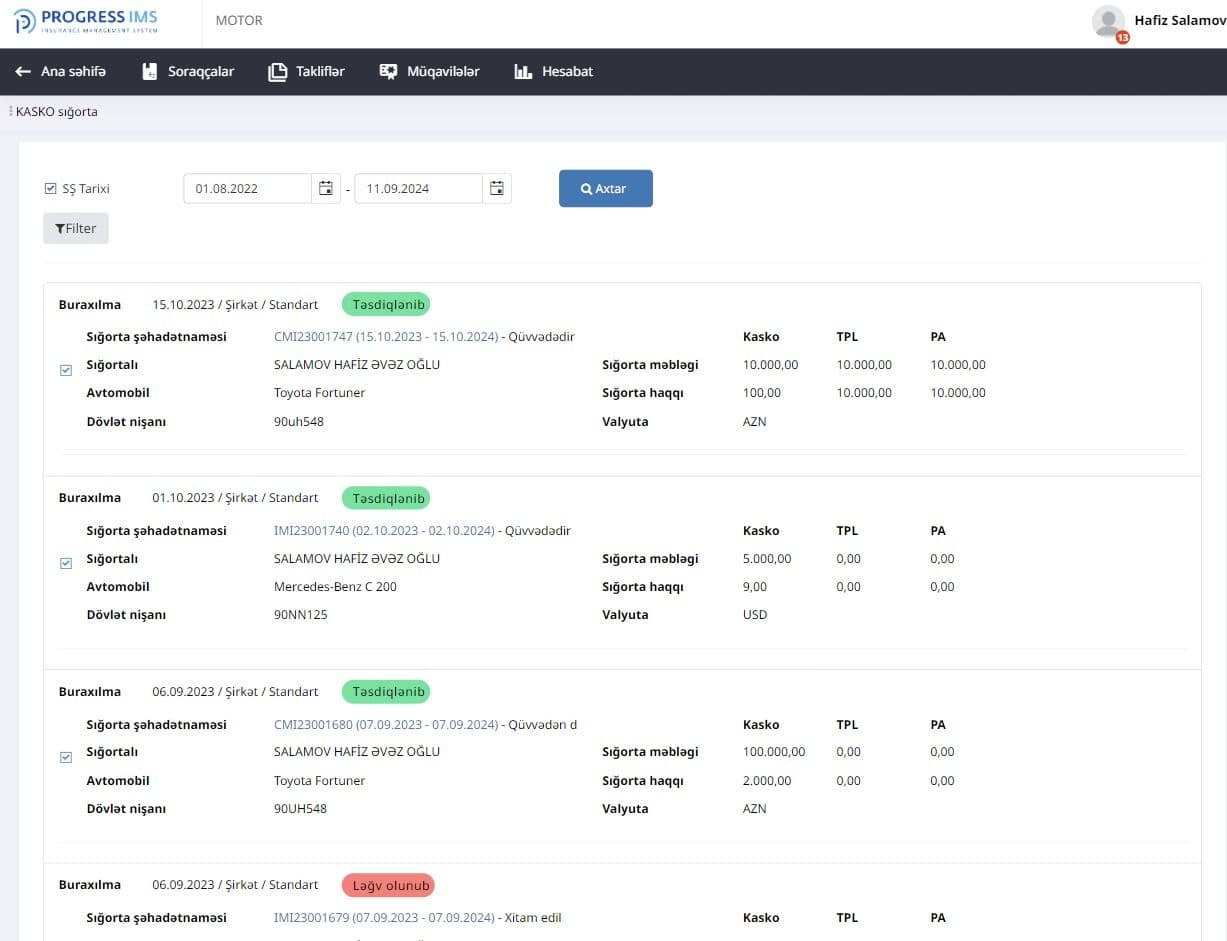
Task: Click Təsdiqlənib badge for 01.10.2023 entry
Action: [x=386, y=498]
